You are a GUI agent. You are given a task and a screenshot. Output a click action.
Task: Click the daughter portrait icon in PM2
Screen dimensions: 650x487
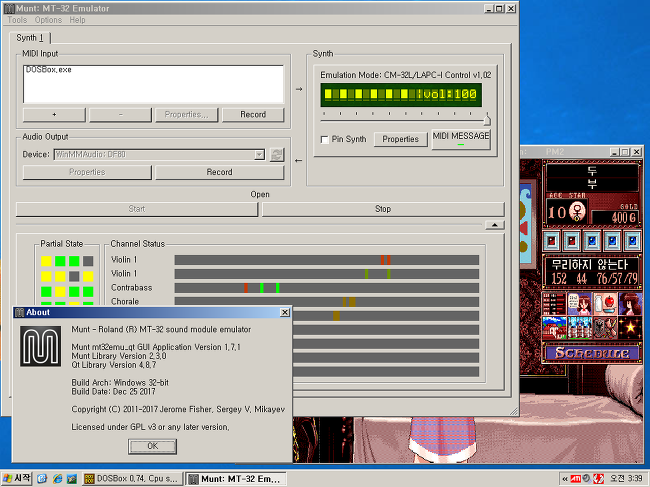pyautogui.click(x=630, y=304)
